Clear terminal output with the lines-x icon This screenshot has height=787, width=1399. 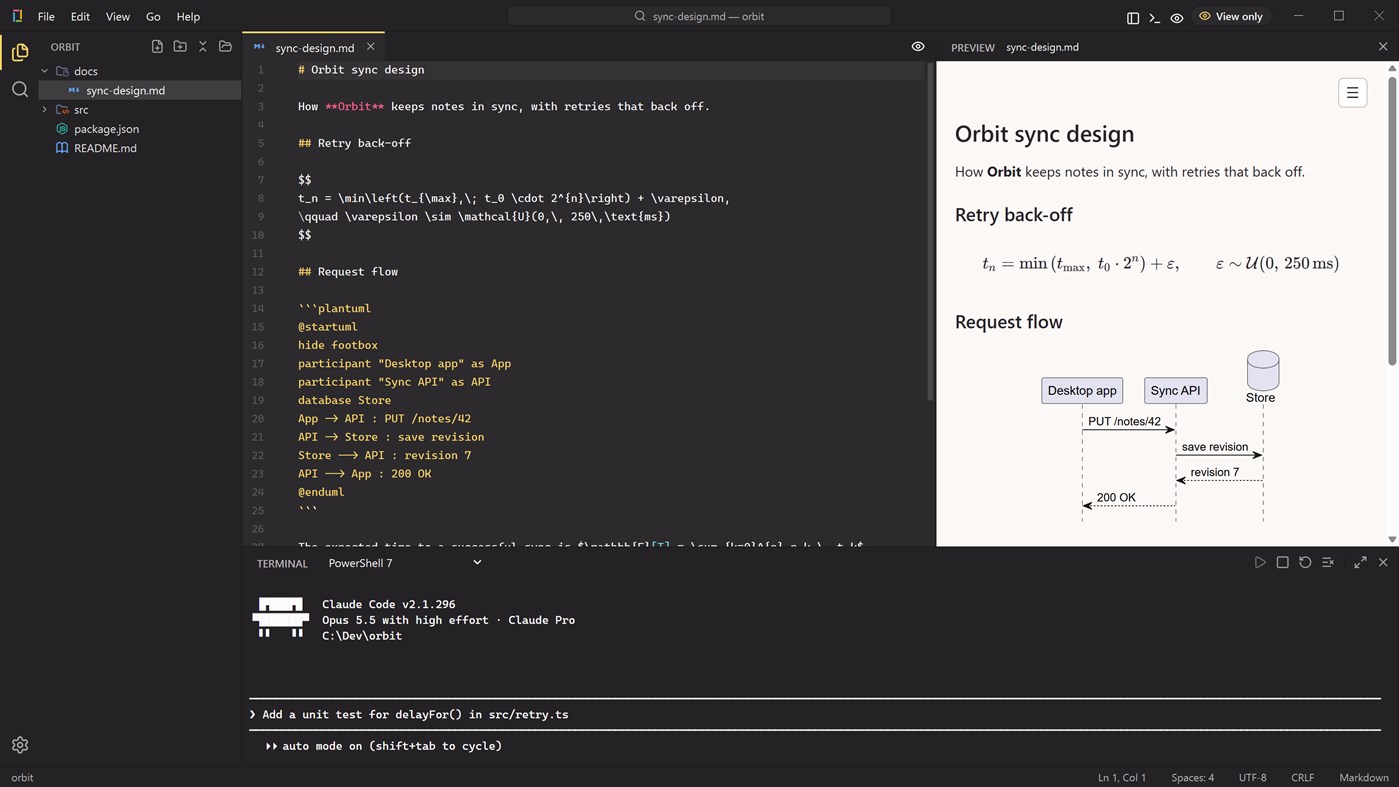point(1328,563)
